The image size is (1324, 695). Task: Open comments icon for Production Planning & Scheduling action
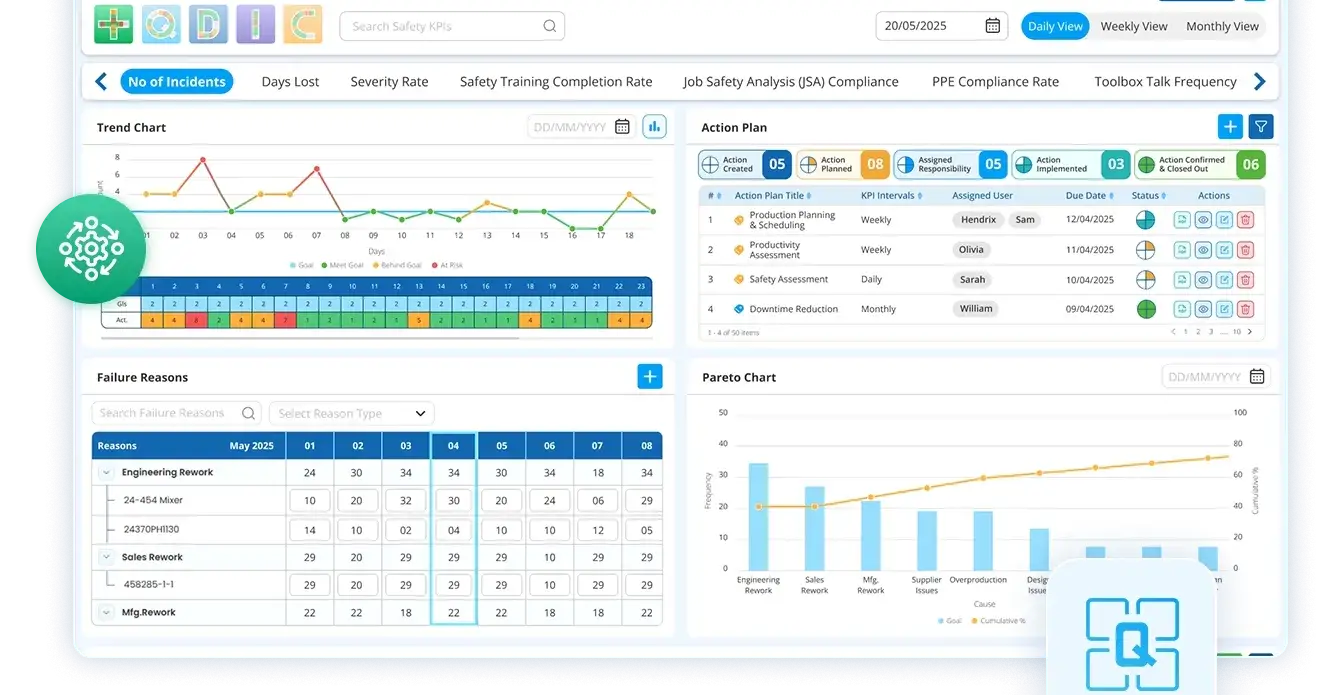point(1183,219)
